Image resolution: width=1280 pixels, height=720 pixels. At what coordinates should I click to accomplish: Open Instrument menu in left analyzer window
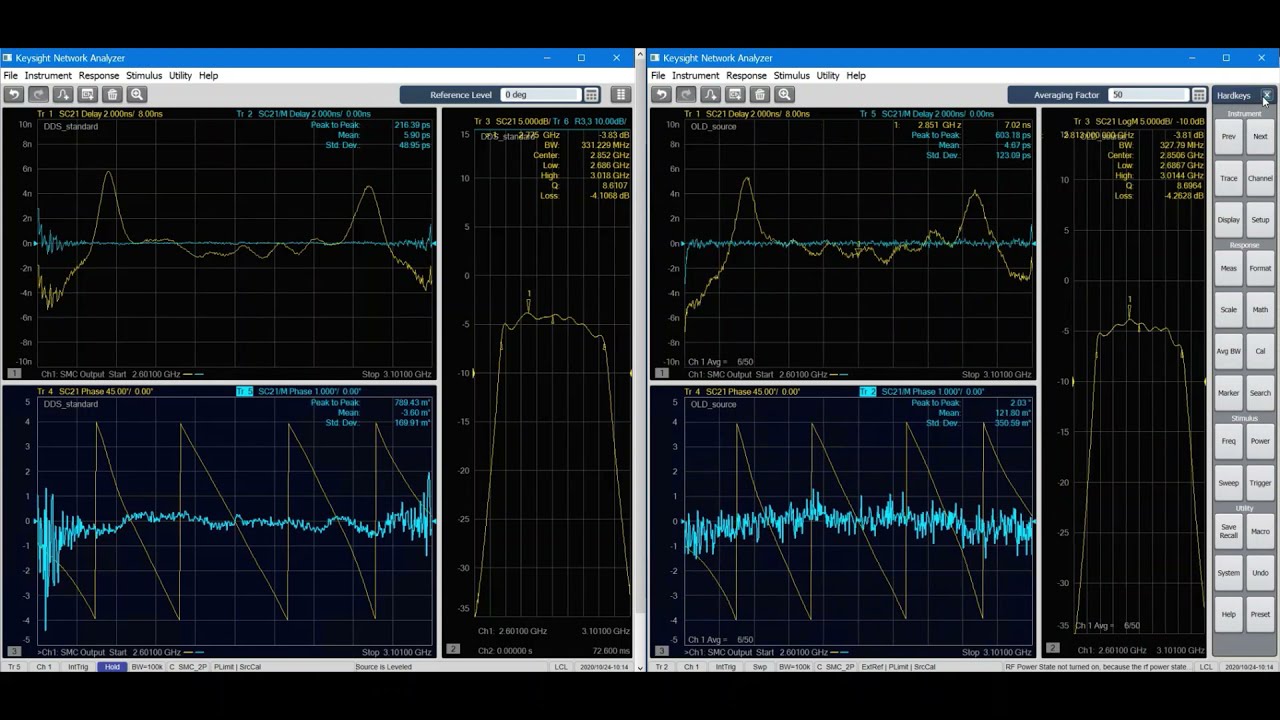click(x=48, y=75)
